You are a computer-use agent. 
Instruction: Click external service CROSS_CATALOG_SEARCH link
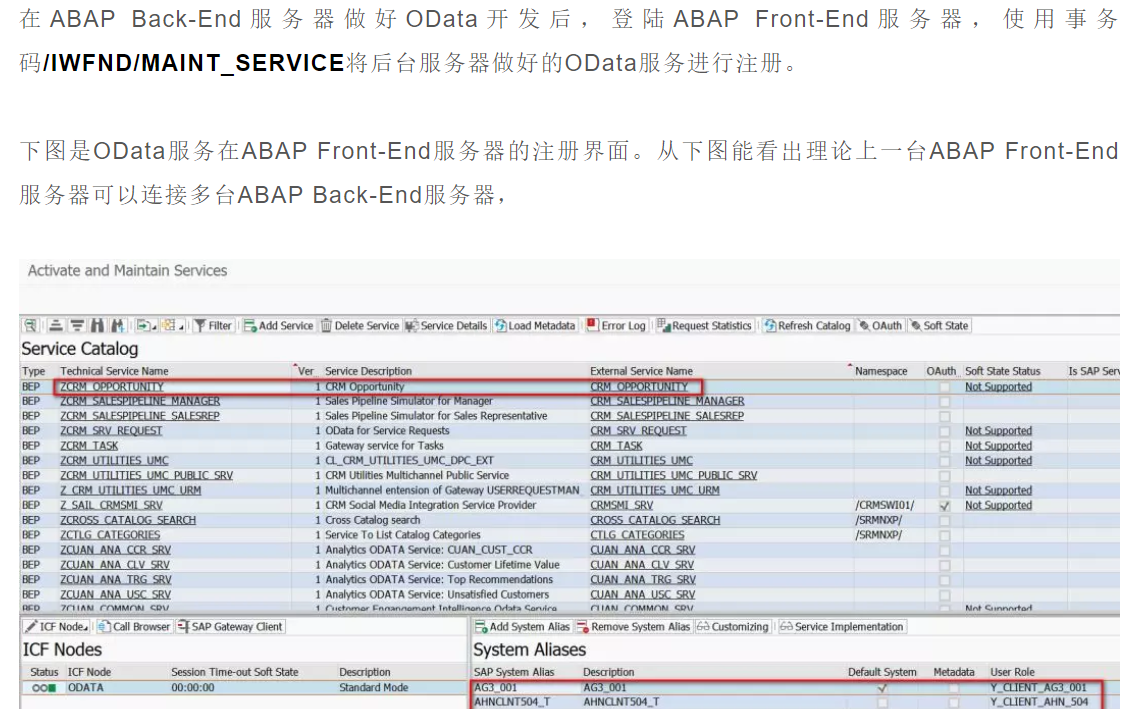tap(655, 520)
